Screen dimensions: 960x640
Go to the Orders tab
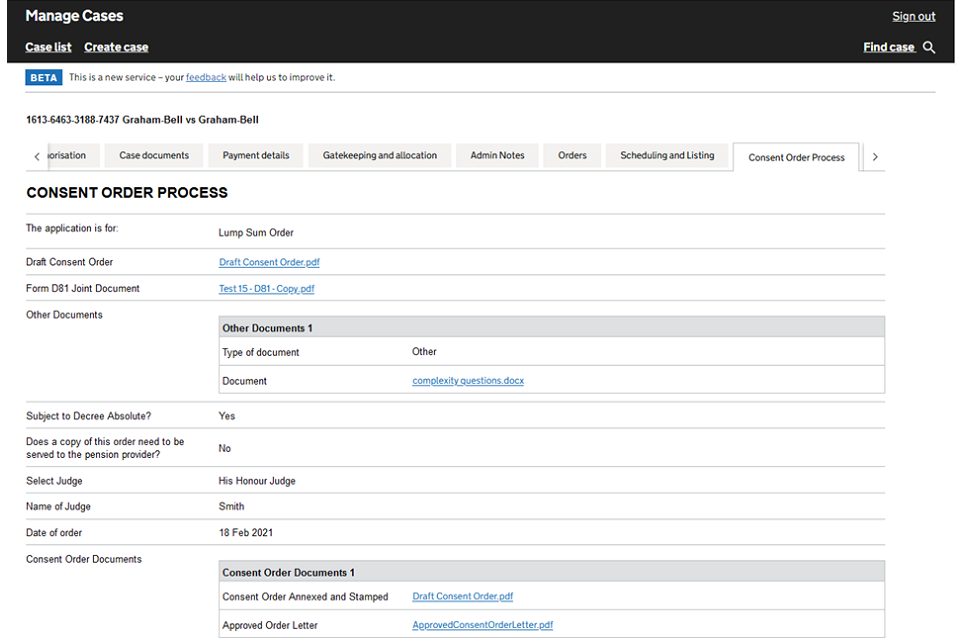pos(572,156)
